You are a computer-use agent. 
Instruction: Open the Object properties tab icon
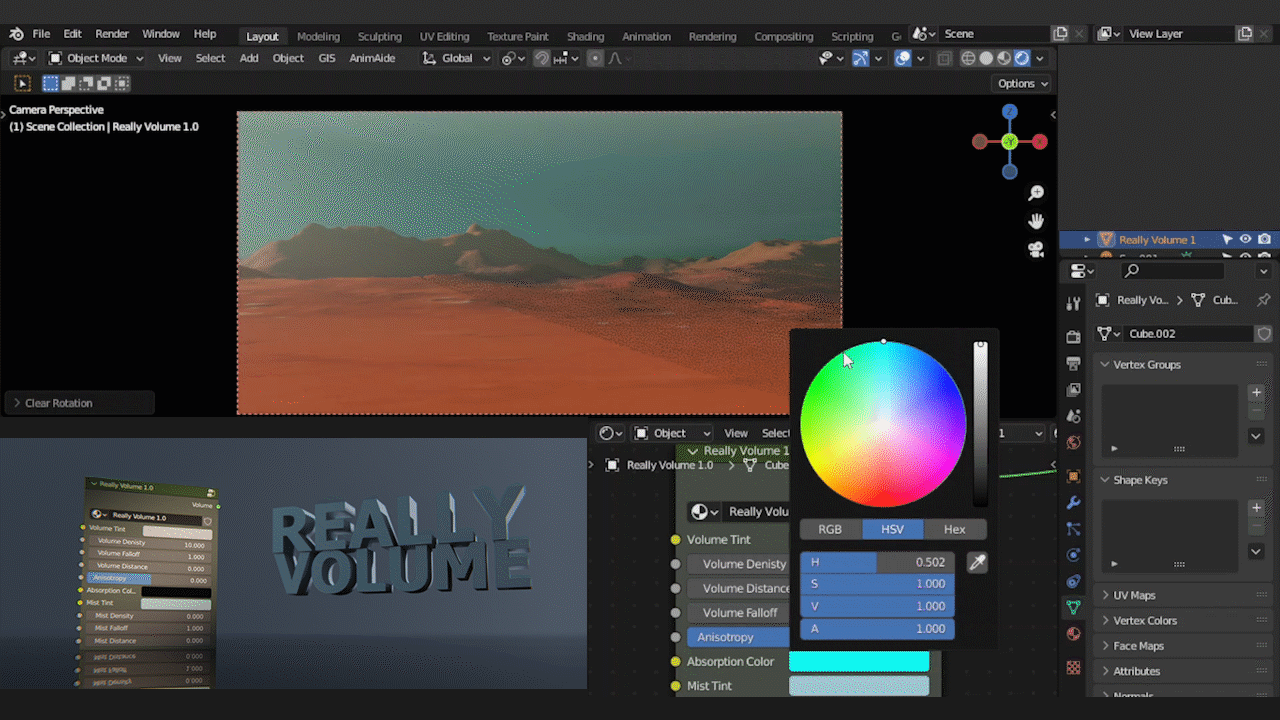[1074, 476]
